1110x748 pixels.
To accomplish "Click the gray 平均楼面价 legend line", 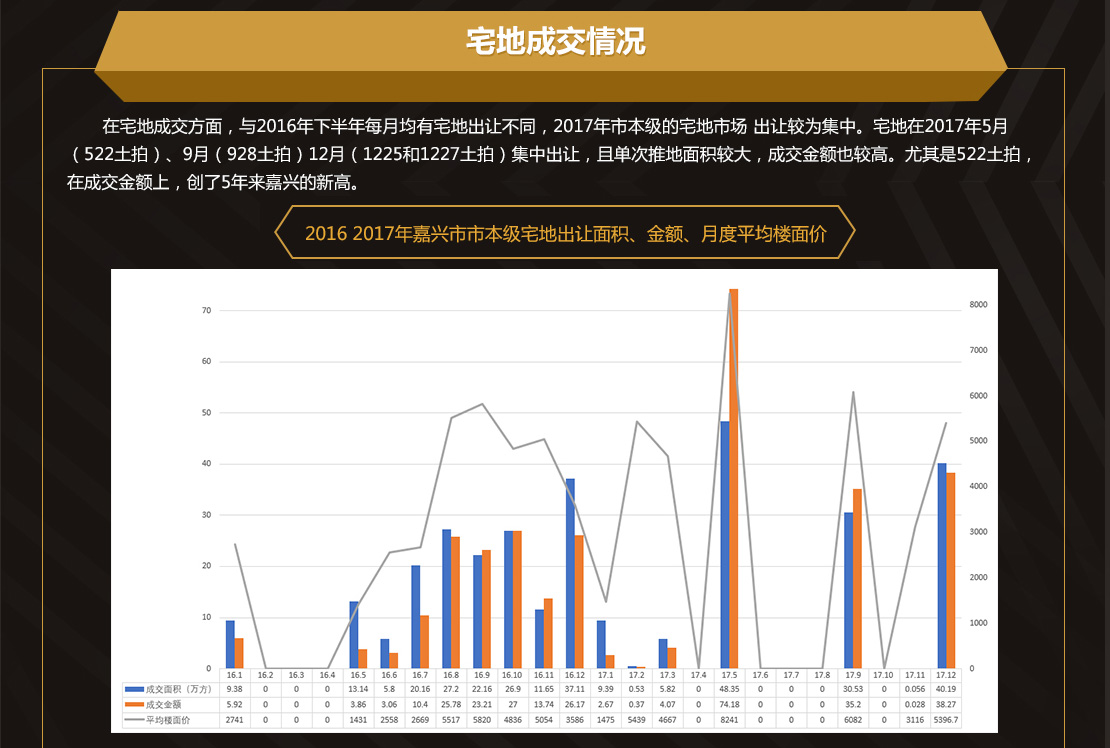I will click(134, 720).
